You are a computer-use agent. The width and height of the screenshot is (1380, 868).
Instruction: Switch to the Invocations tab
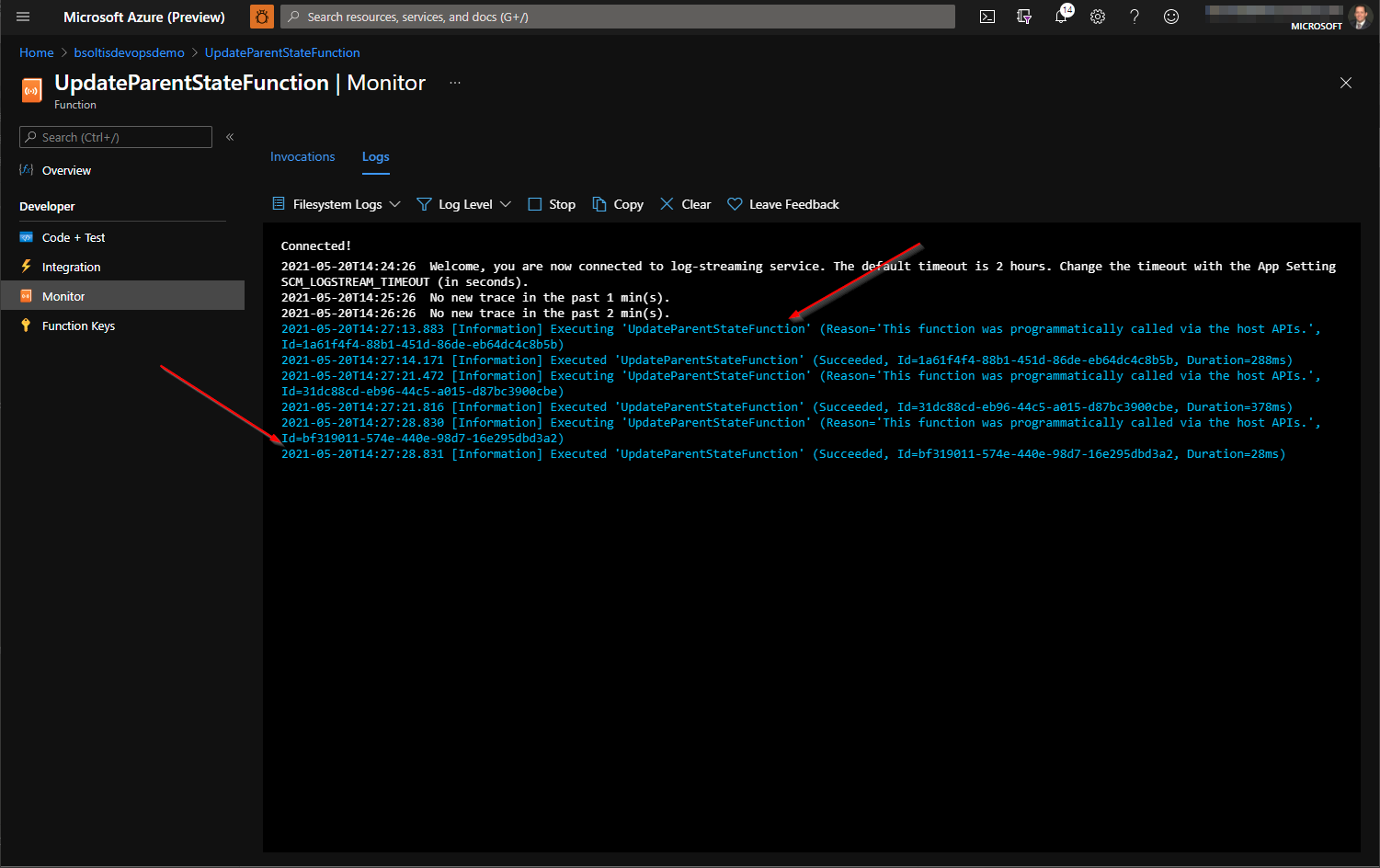[x=302, y=157]
